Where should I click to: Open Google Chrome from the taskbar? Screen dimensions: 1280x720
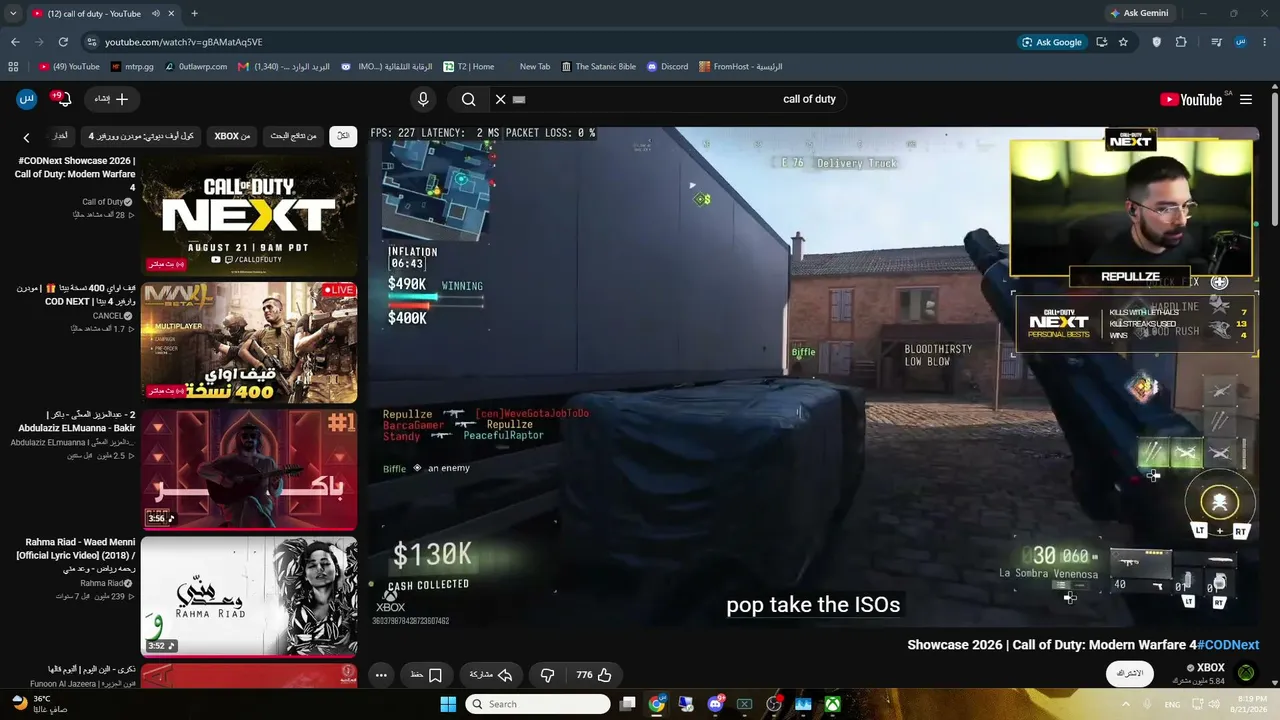click(656, 704)
